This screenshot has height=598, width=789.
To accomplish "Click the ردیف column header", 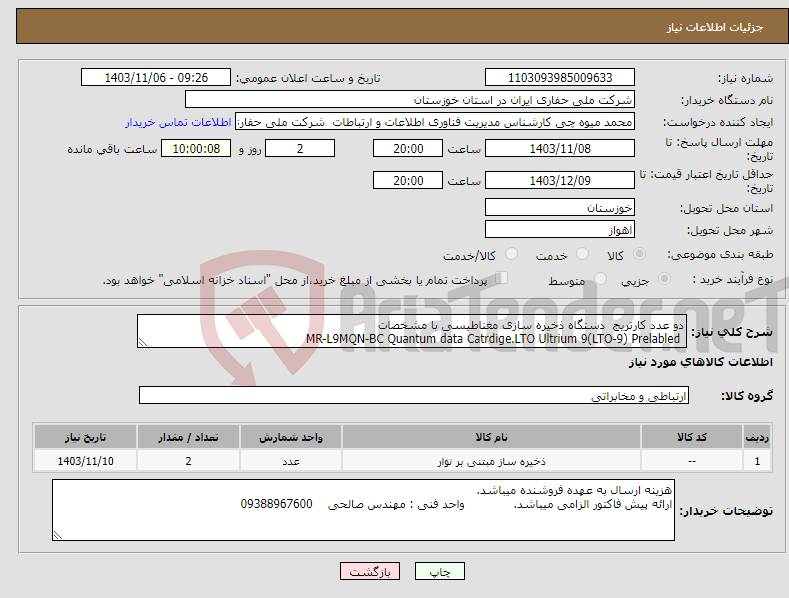I will pyautogui.click(x=757, y=437).
